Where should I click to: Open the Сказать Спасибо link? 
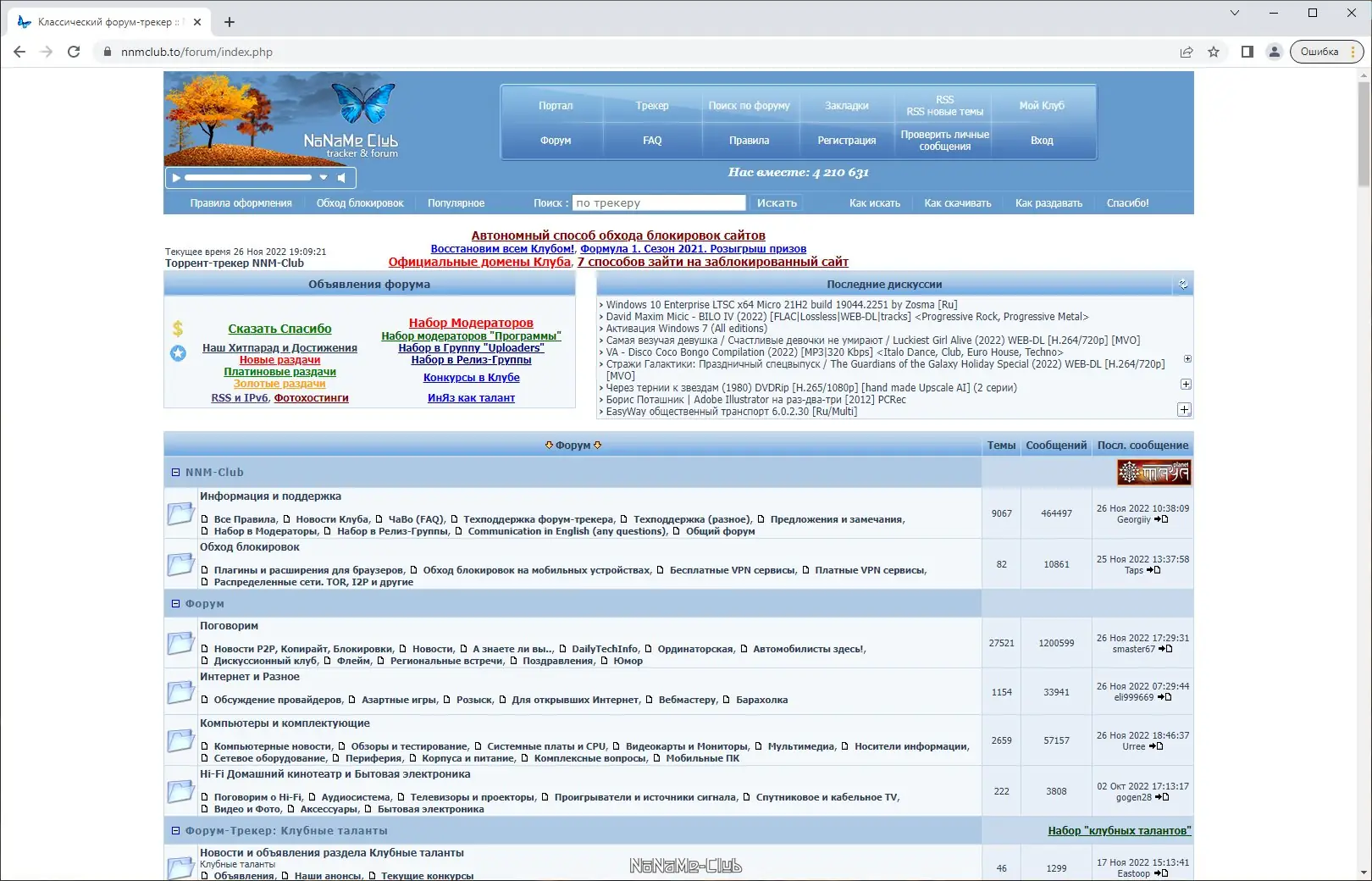coord(279,329)
